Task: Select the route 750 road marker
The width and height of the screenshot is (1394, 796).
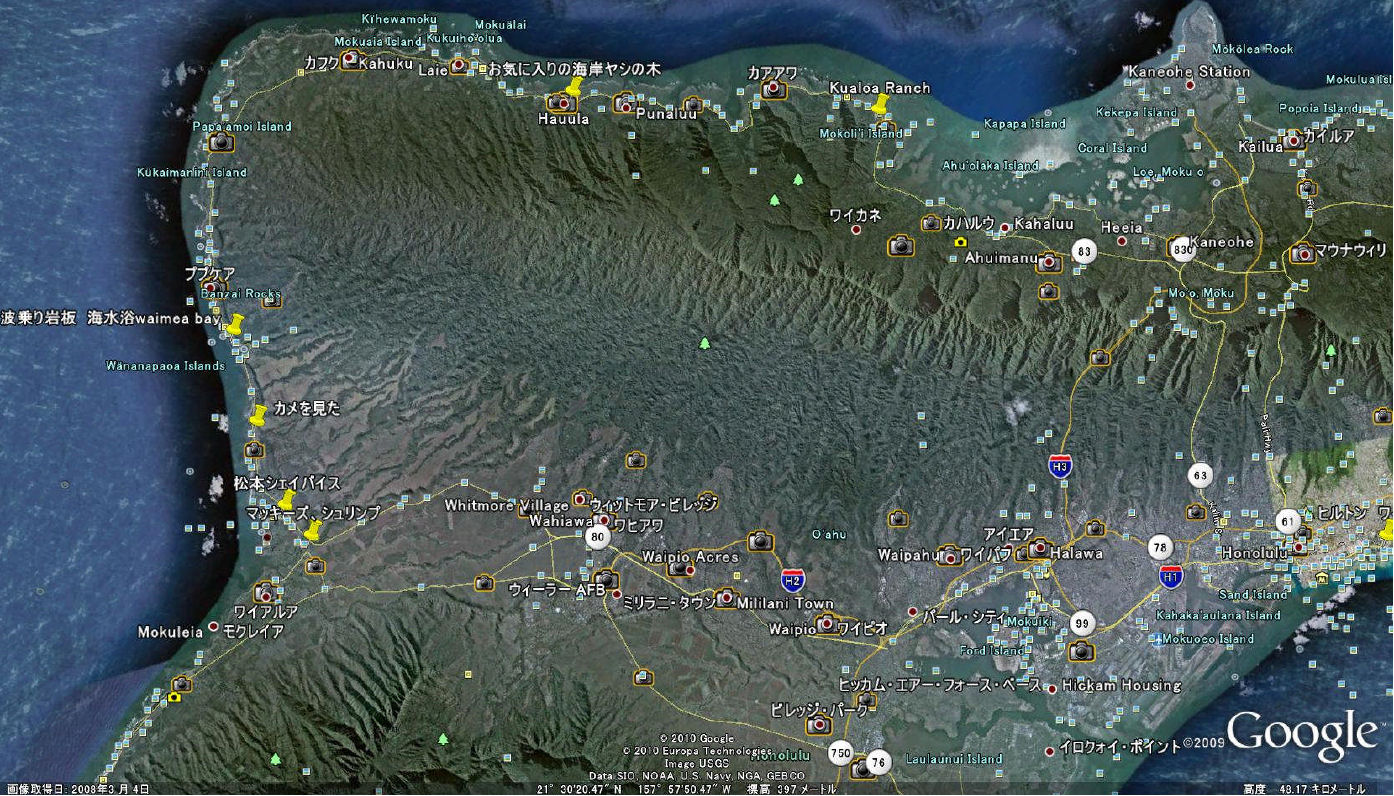Action: (840, 753)
